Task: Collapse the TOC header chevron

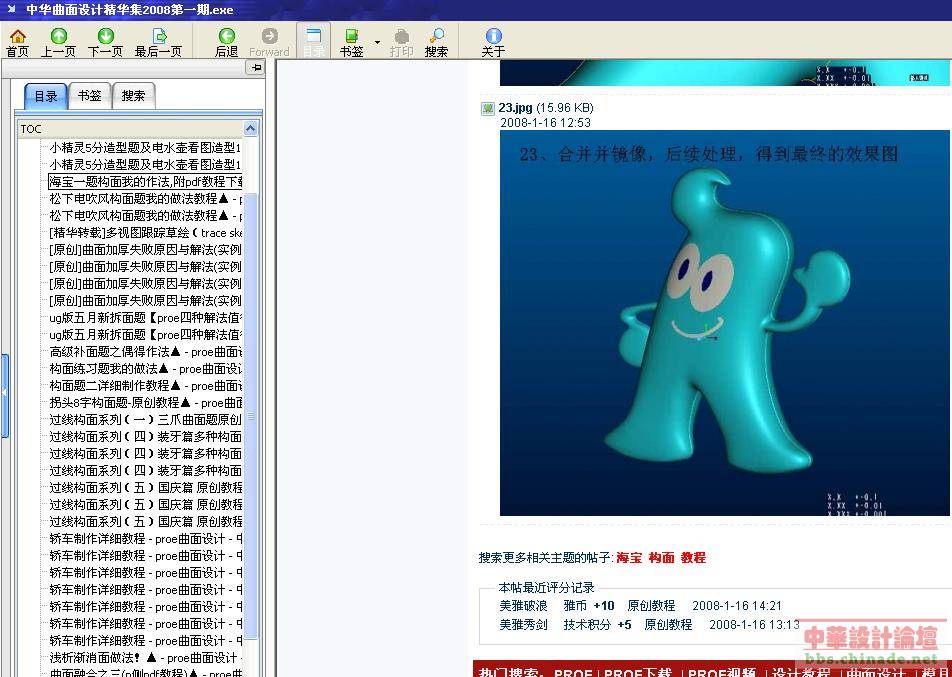Action: pos(250,128)
